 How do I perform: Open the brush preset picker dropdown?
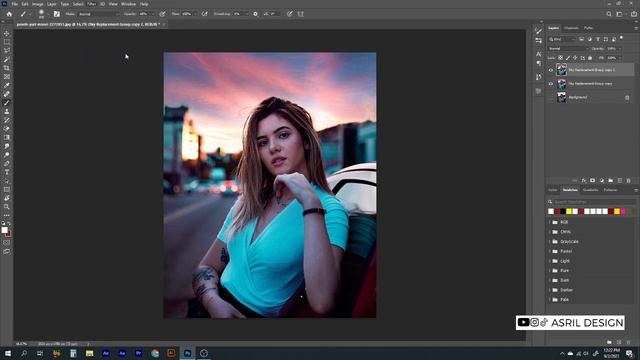(48, 14)
